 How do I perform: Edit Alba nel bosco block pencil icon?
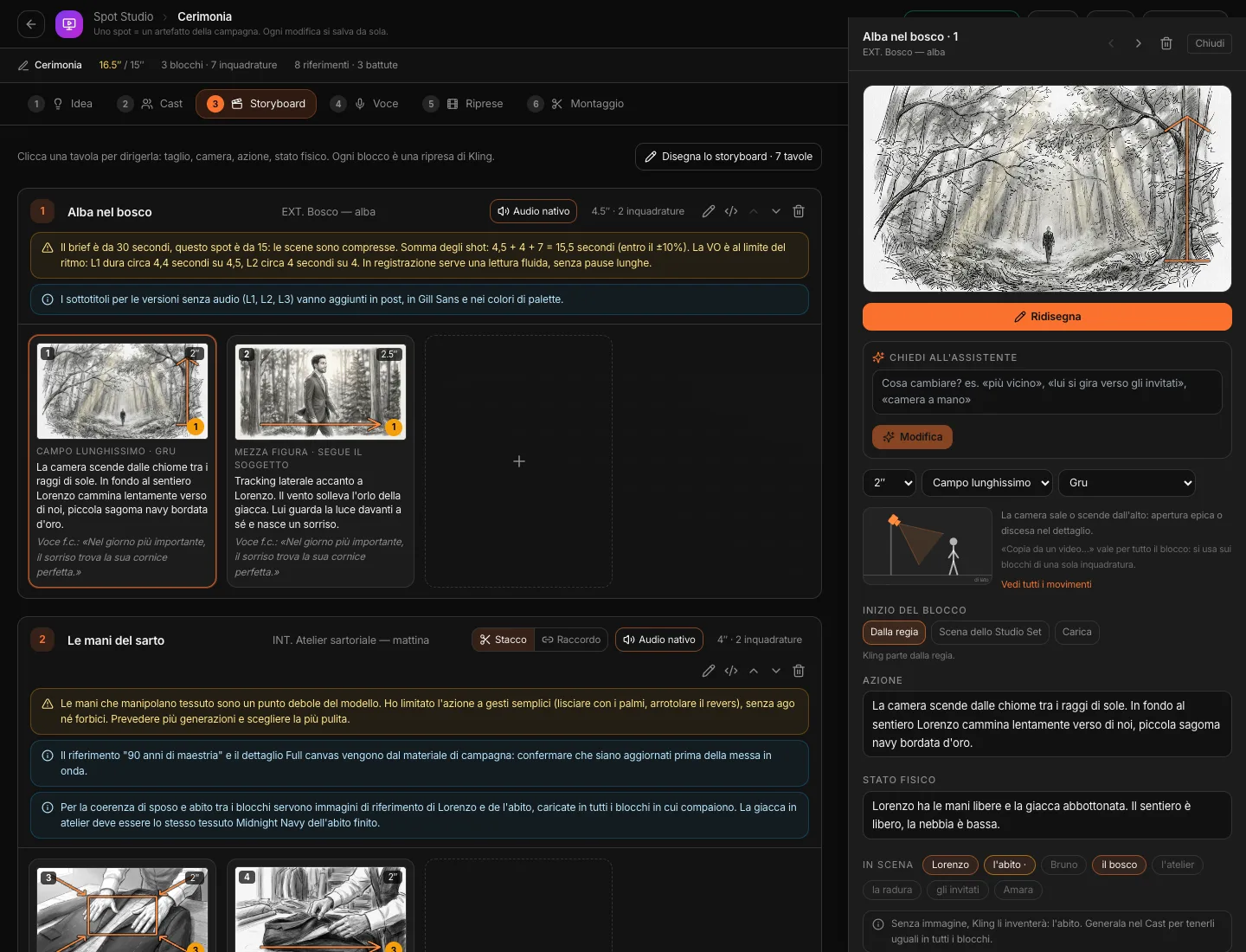[709, 211]
